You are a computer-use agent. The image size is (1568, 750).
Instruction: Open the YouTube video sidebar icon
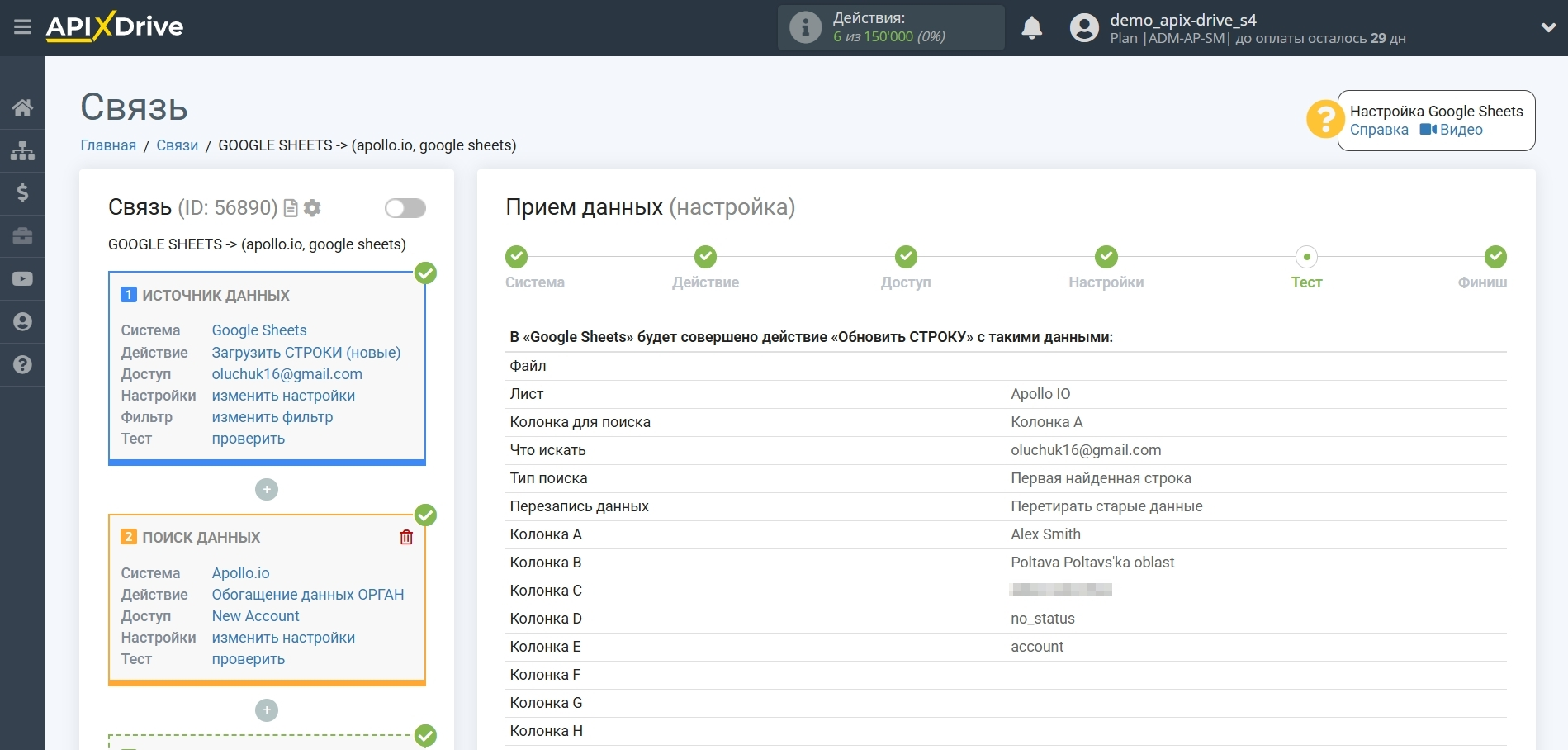[x=22, y=279]
